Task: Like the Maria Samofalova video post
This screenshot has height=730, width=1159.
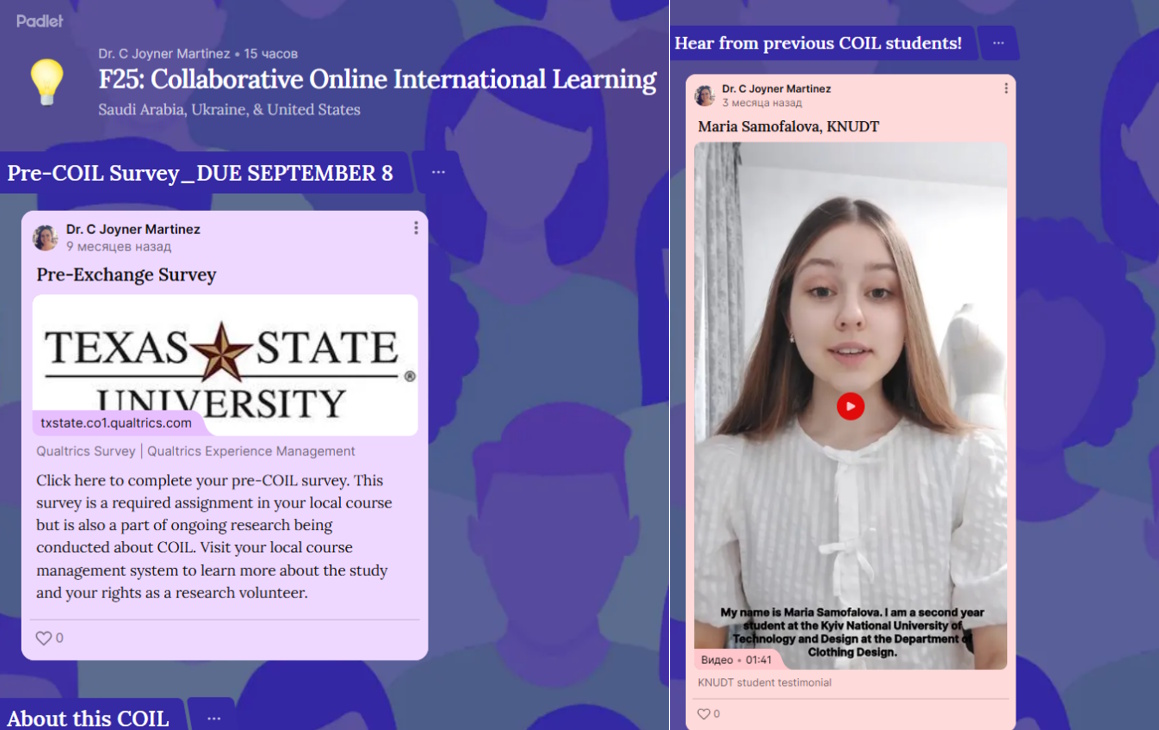Action: [704, 714]
